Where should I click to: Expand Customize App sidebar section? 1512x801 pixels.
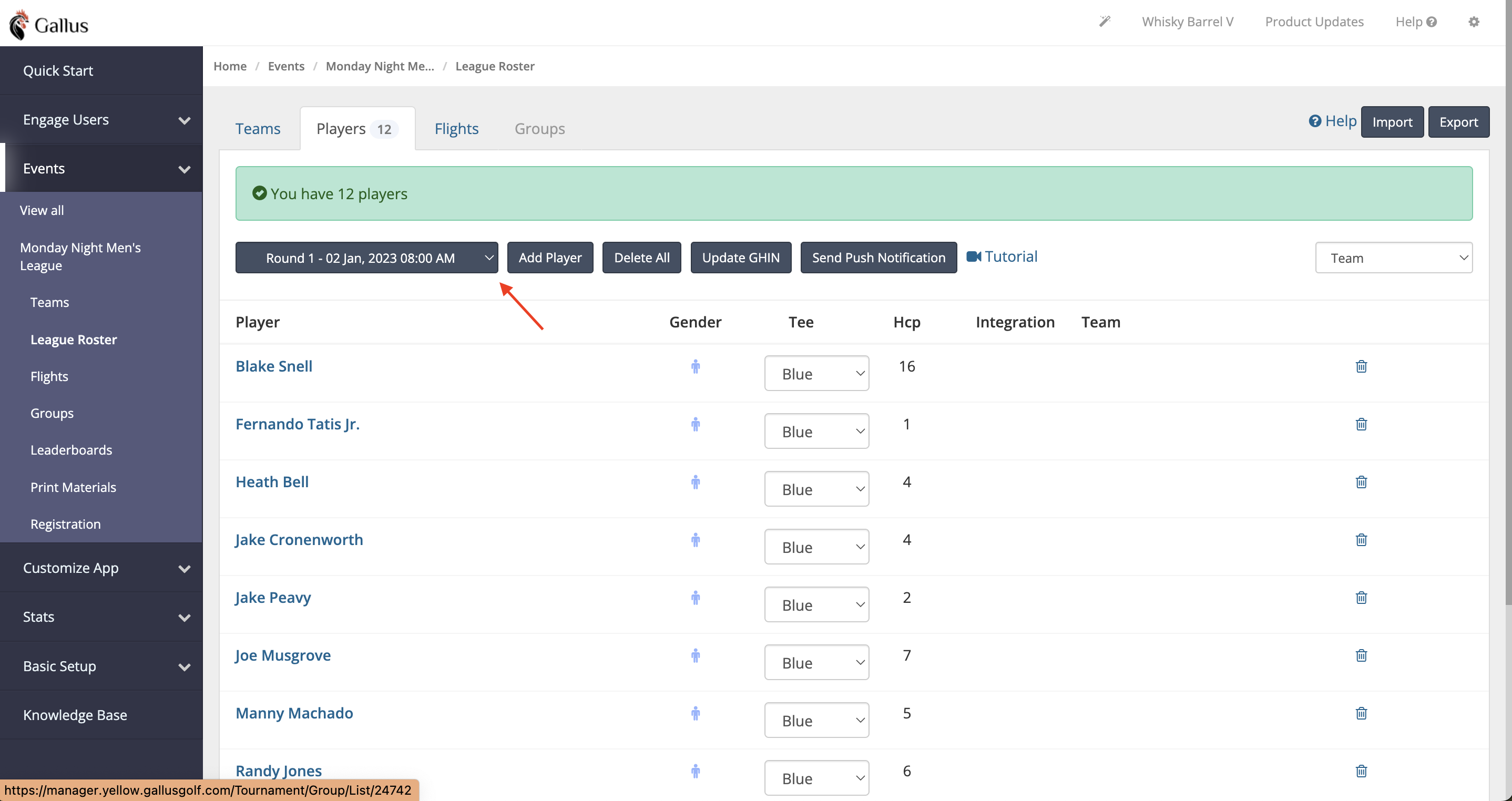coord(101,568)
